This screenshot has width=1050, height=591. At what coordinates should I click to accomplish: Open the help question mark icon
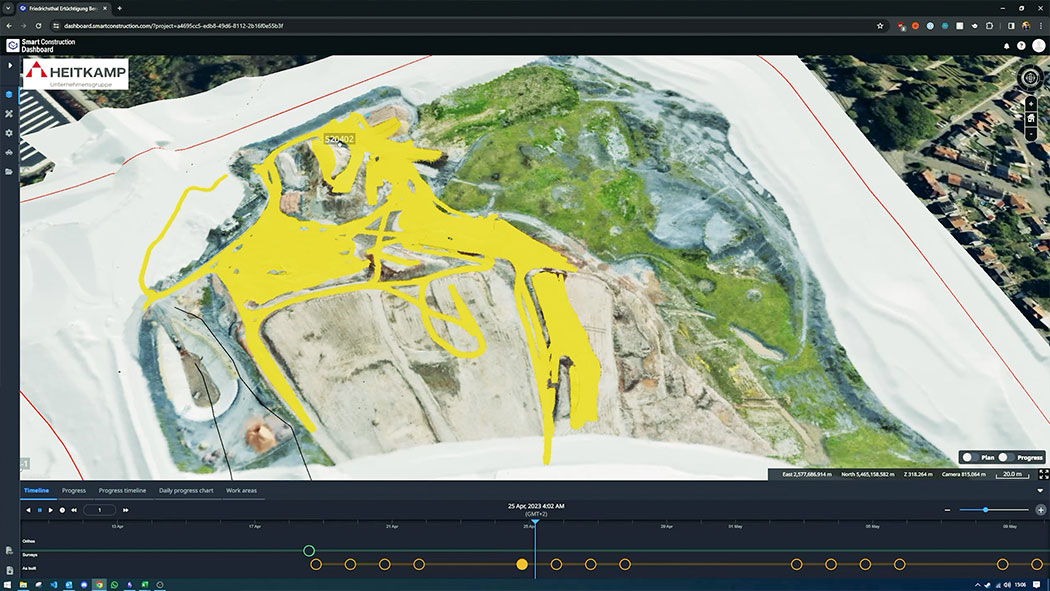(1021, 46)
